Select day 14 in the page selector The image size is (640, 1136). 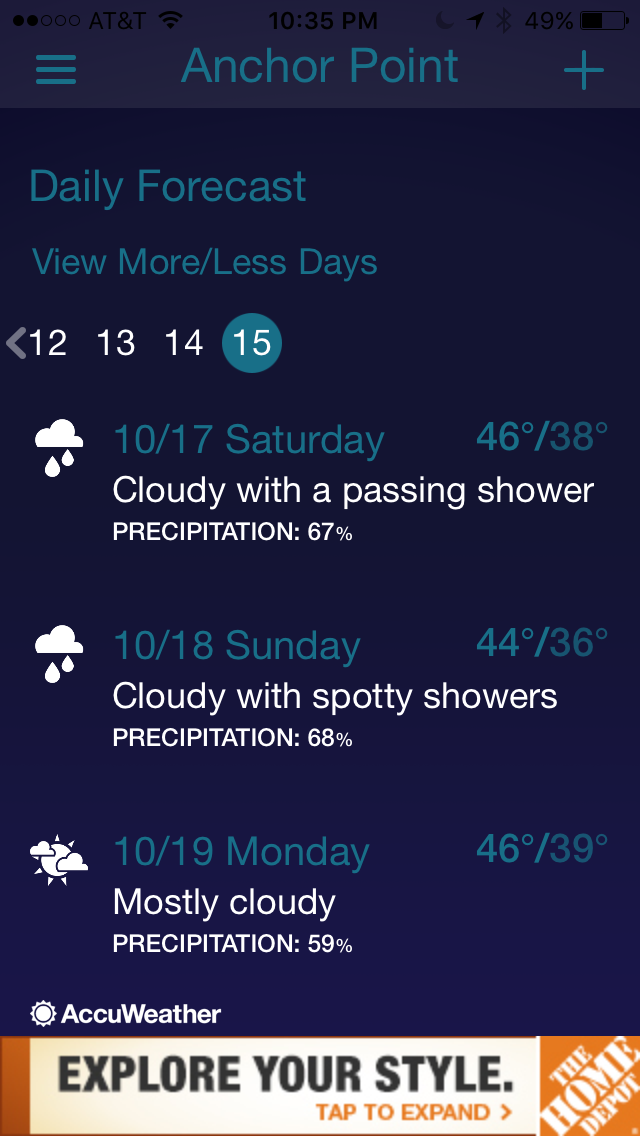pyautogui.click(x=184, y=343)
